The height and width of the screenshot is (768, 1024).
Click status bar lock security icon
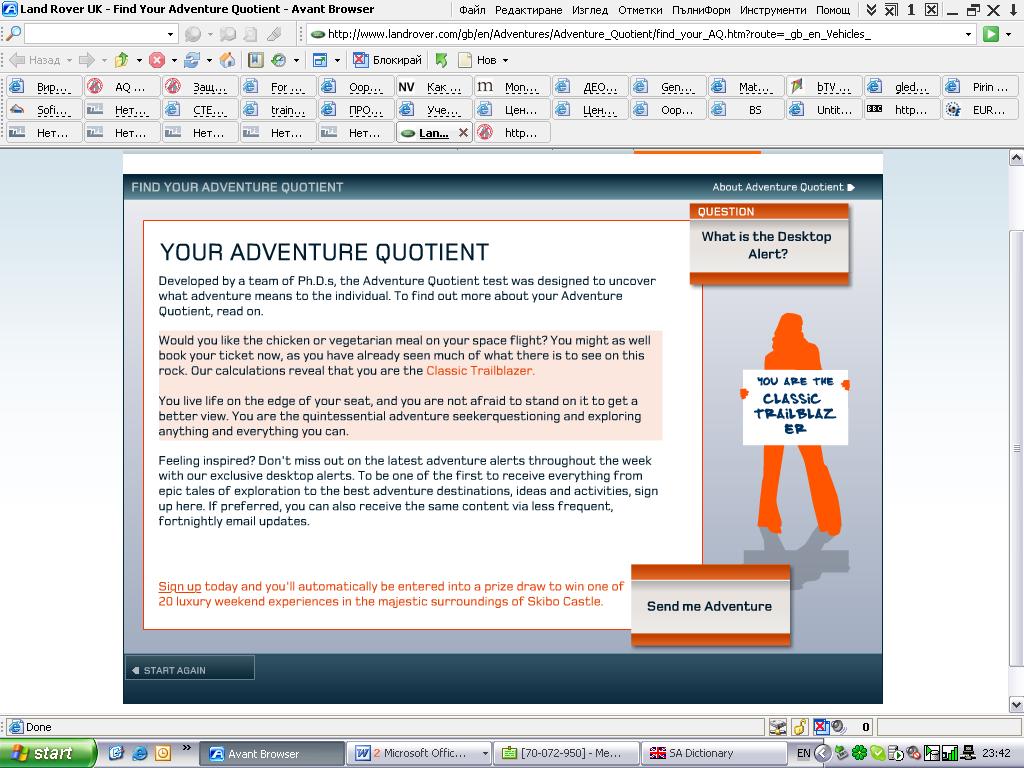(799, 727)
